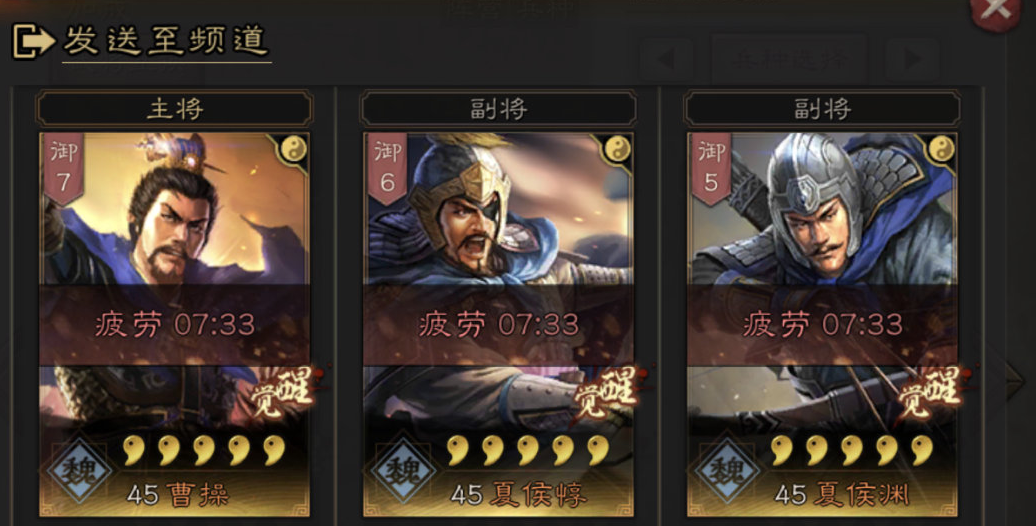Image resolution: width=1036 pixels, height=526 pixels.
Task: Tap the 觉醒 badge on 曹操 card
Action: [x=283, y=392]
